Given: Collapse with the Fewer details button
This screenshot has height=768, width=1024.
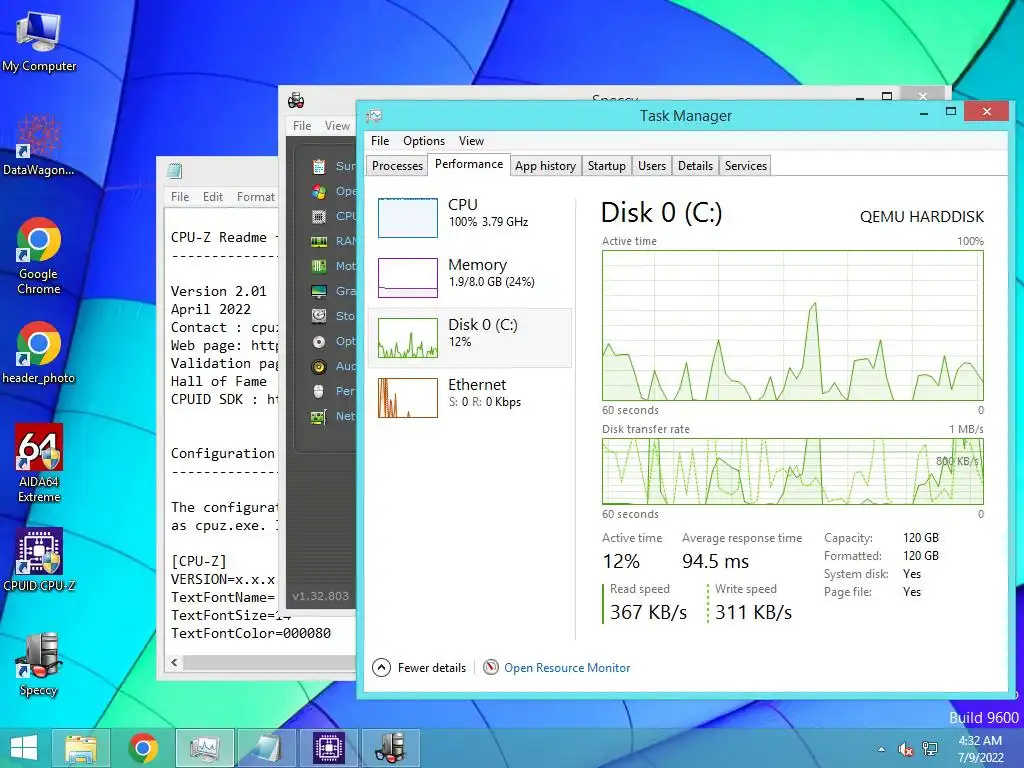Looking at the screenshot, I should (x=419, y=667).
